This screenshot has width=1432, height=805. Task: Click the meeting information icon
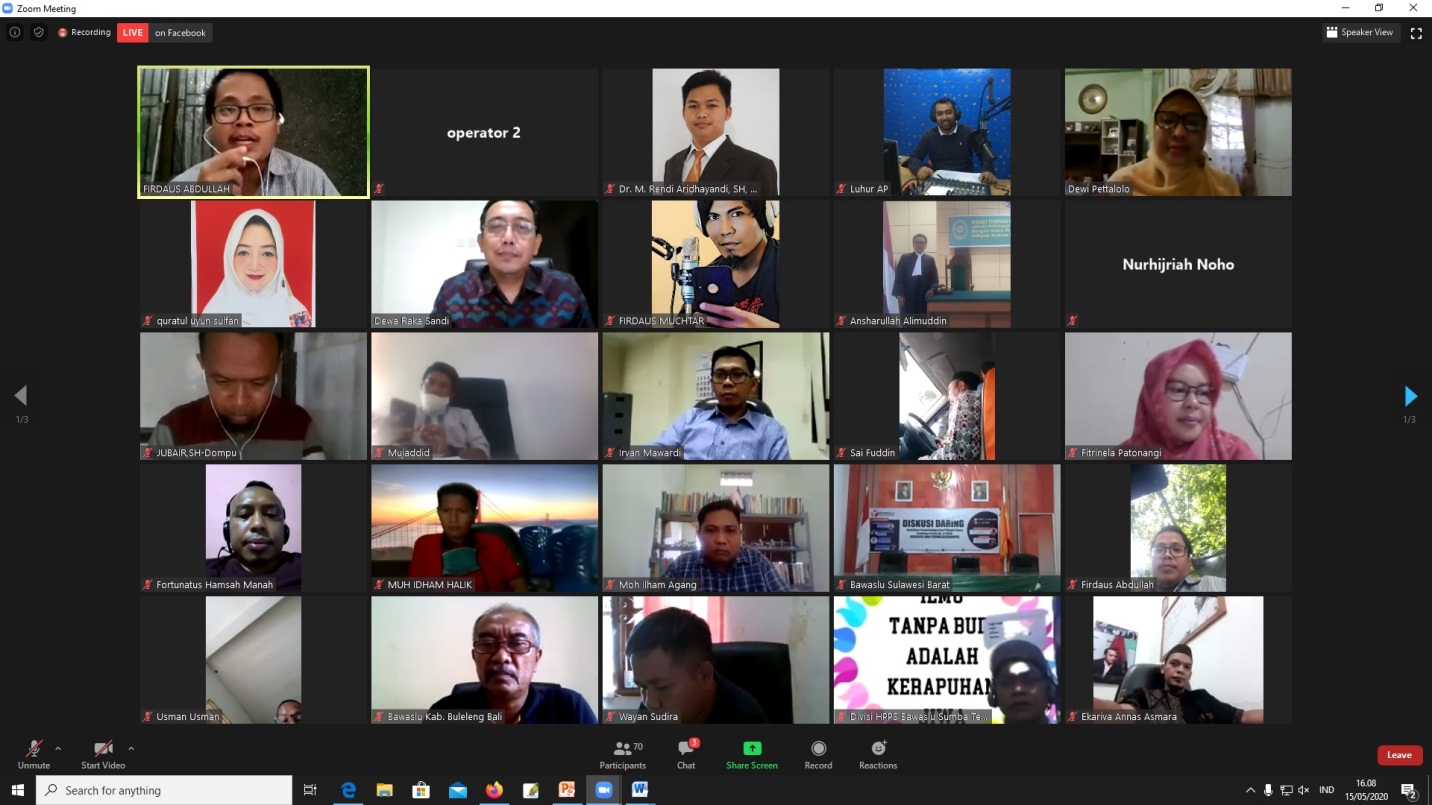(x=15, y=32)
